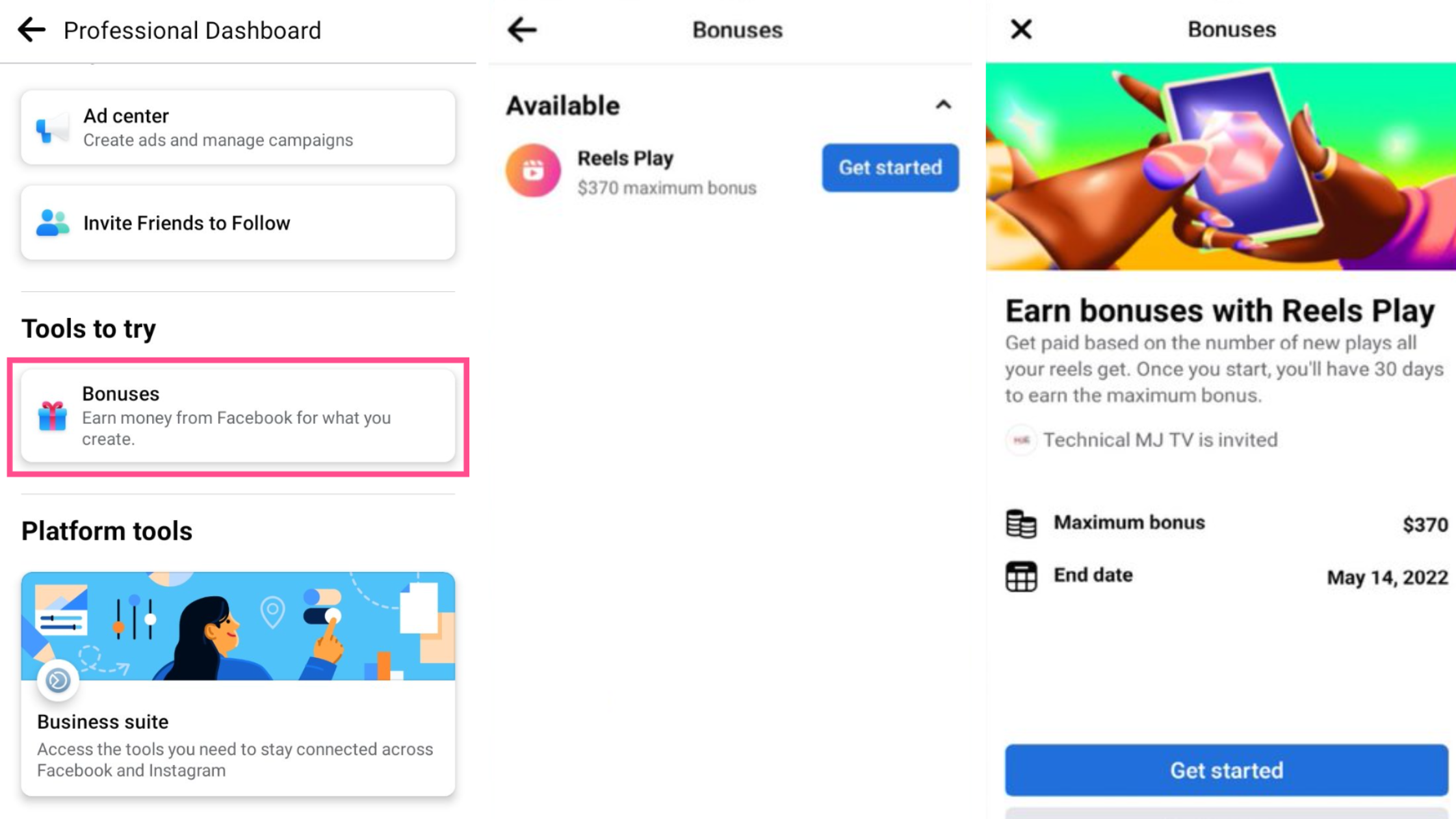Screen dimensions: 1456x819
Task: Tap Technical MJ TV profile avatar
Action: coord(1021,440)
